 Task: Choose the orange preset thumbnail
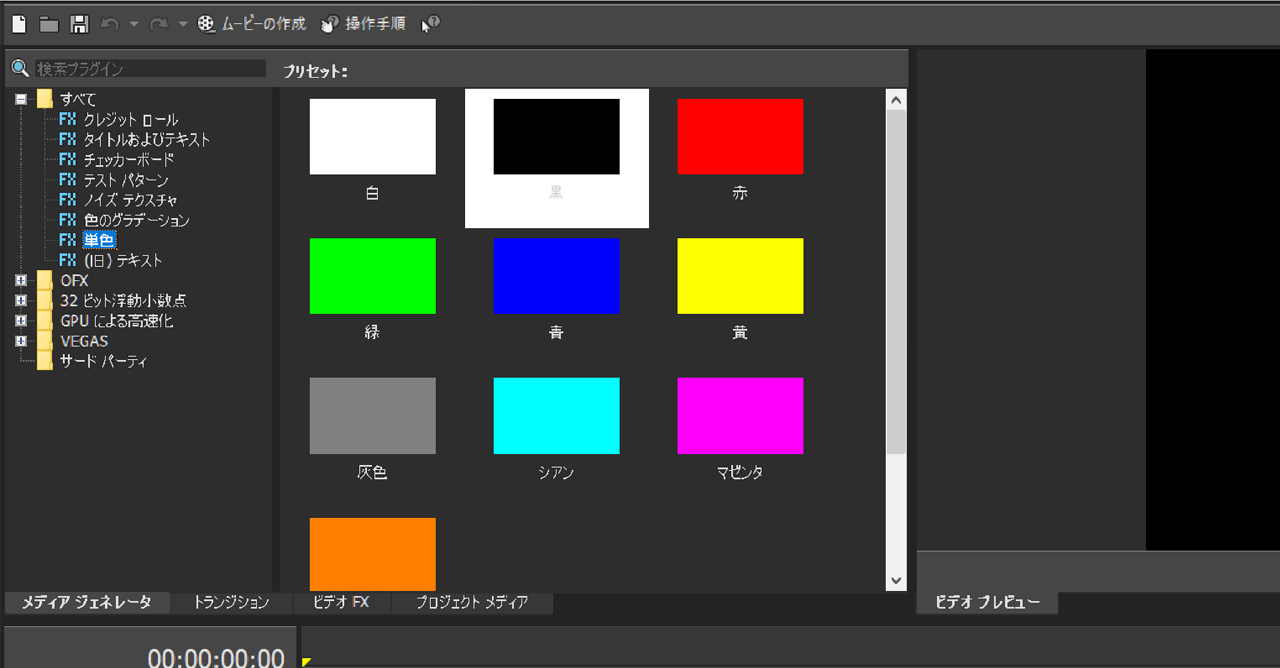click(372, 554)
